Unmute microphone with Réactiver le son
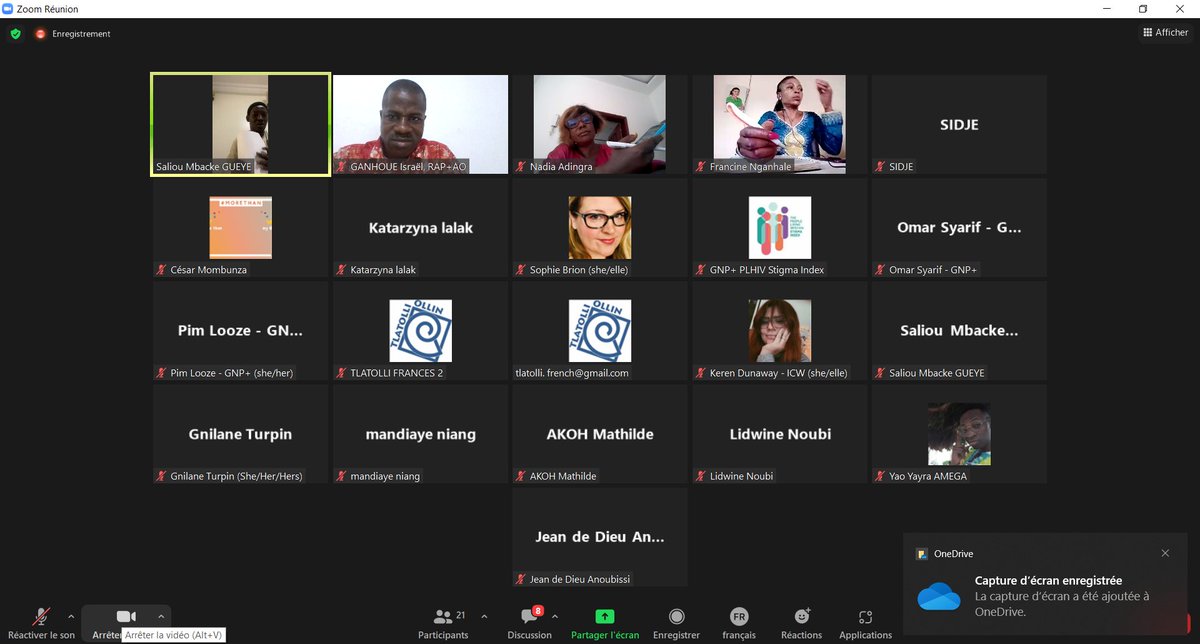 click(x=41, y=622)
